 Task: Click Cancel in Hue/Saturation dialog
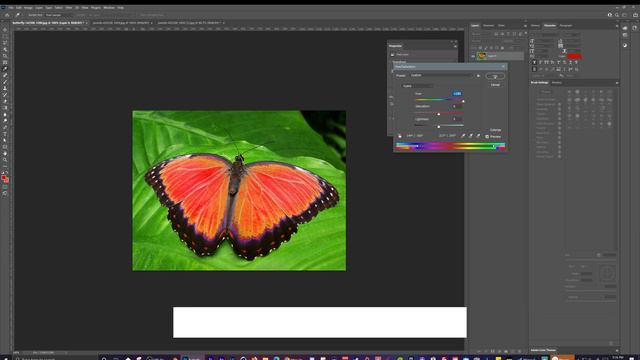(x=495, y=85)
